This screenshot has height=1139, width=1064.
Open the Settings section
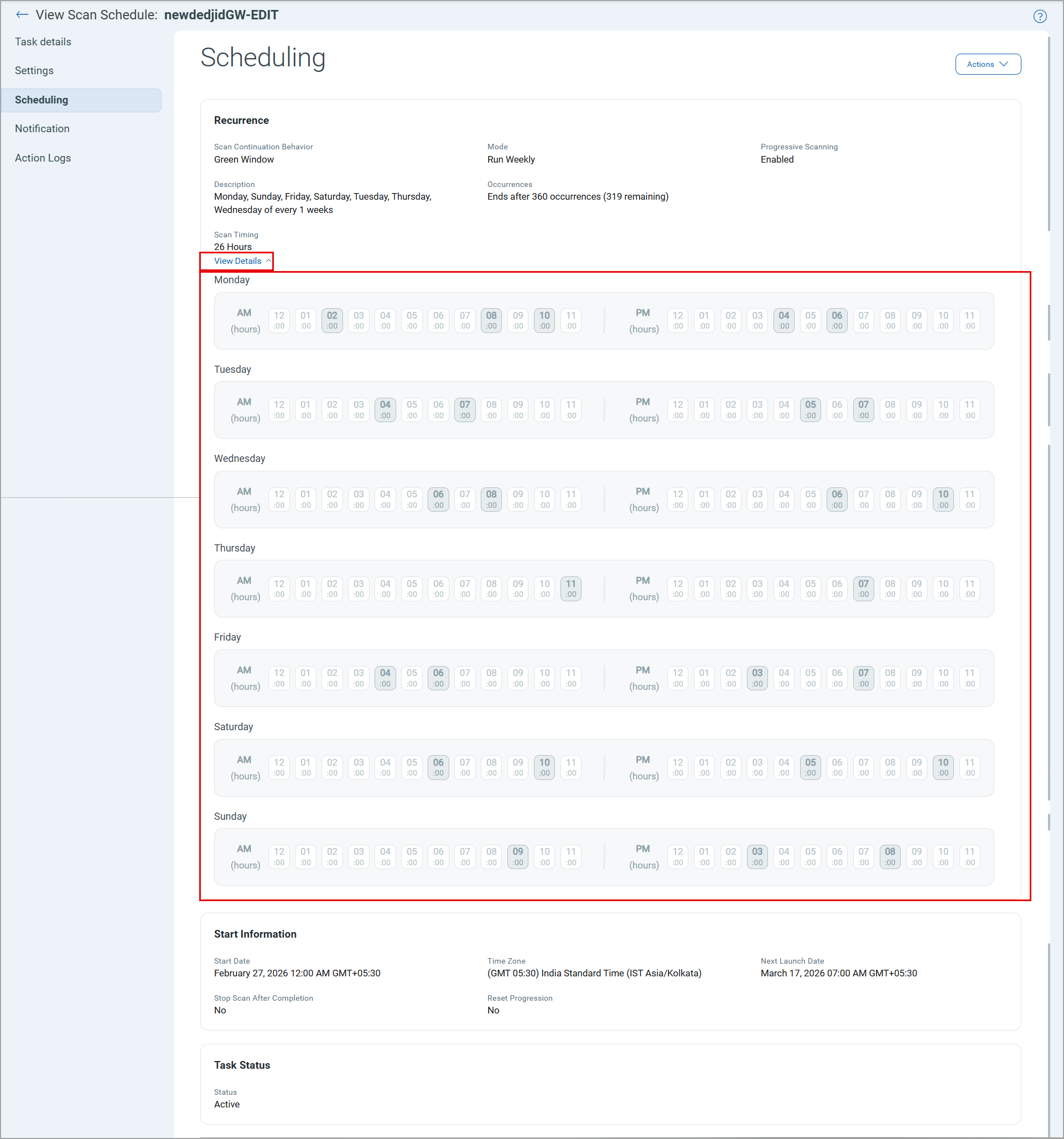click(34, 70)
